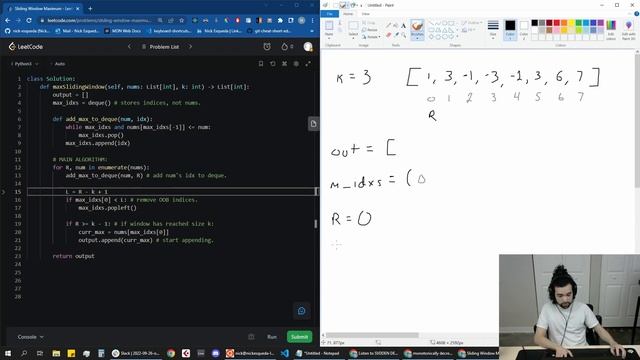Open the Rotate dropdown in Paint
Screen dimensions: 640x360
(x=371, y=37)
